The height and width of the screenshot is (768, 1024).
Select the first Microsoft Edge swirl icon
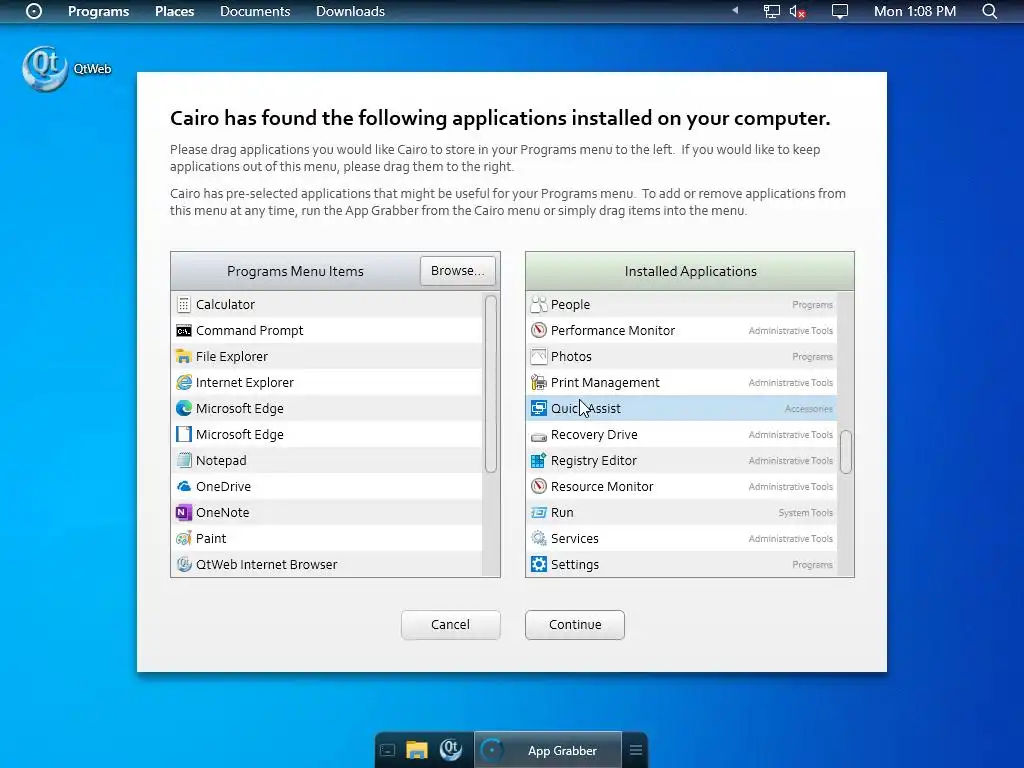[184, 408]
